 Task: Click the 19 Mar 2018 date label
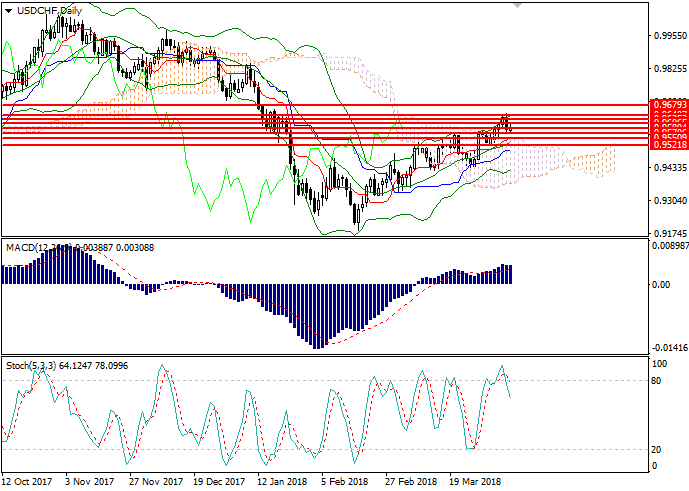click(x=474, y=481)
